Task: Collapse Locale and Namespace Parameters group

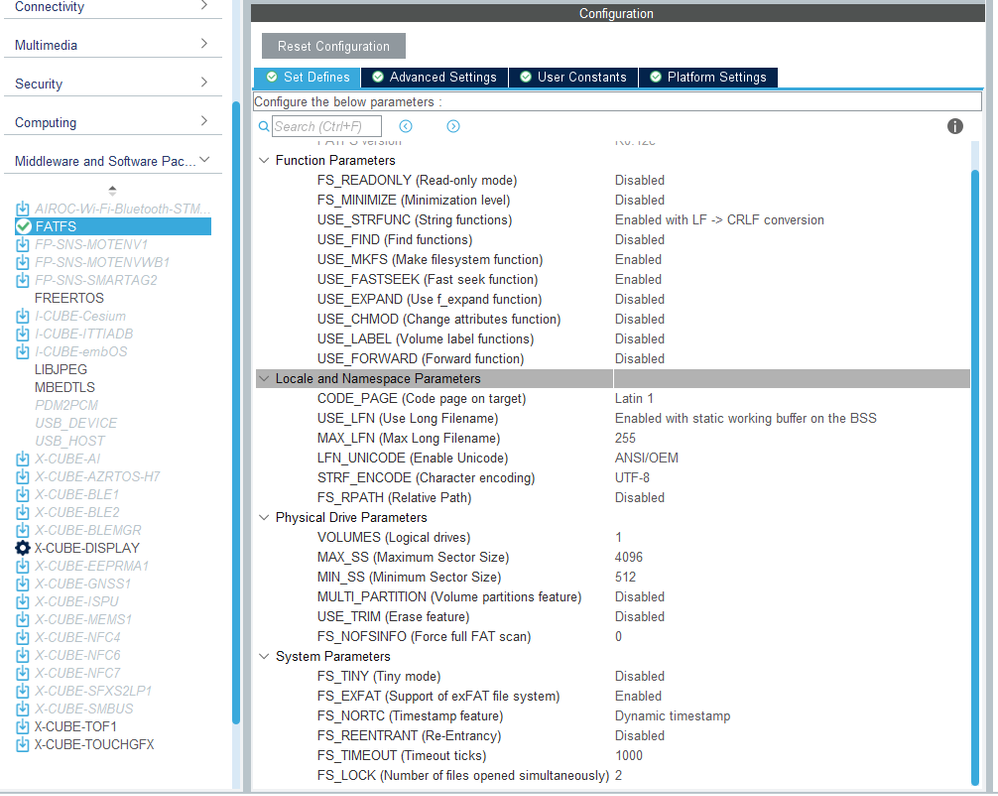Action: pyautogui.click(x=264, y=379)
